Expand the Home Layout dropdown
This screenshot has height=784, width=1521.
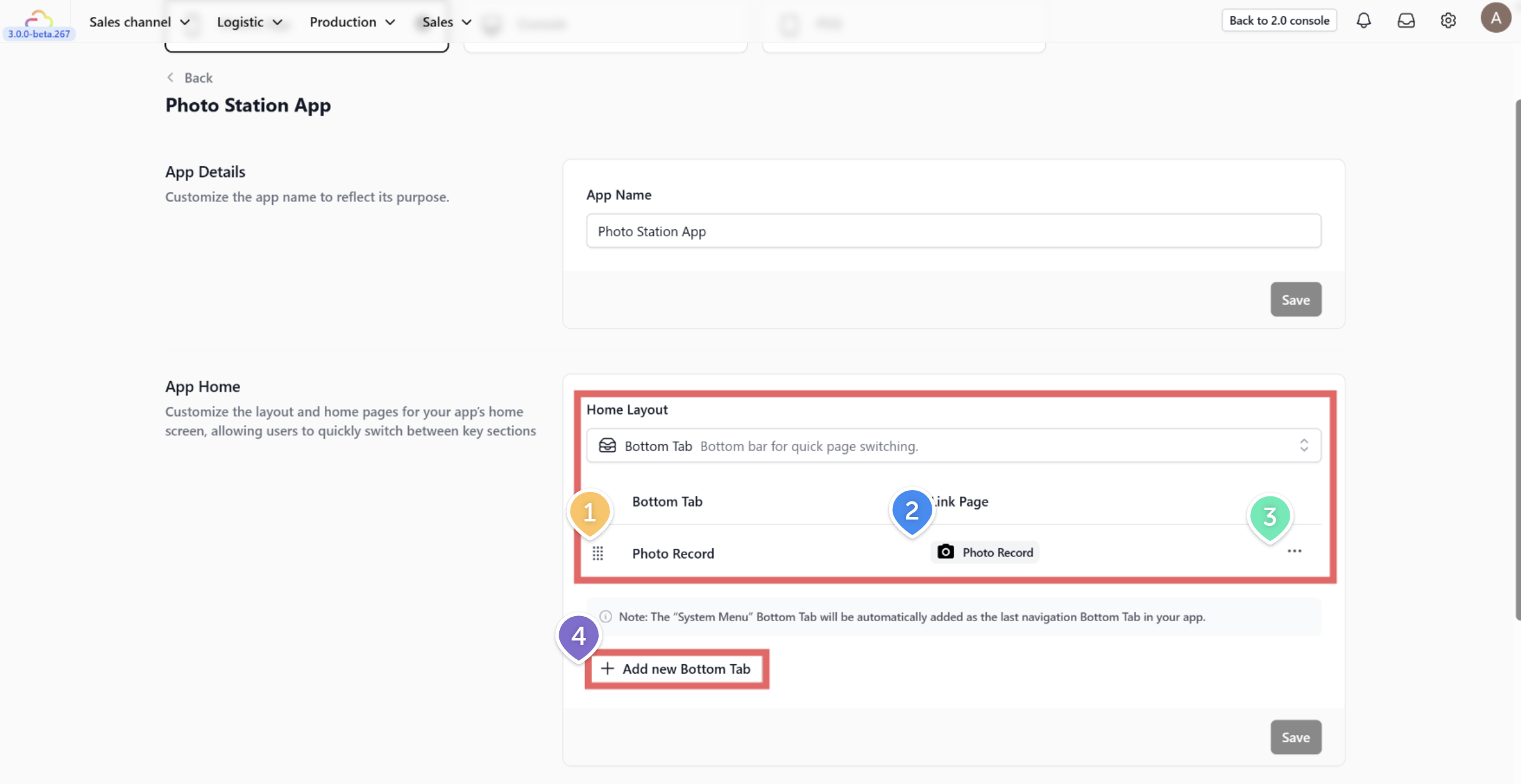pyautogui.click(x=953, y=446)
